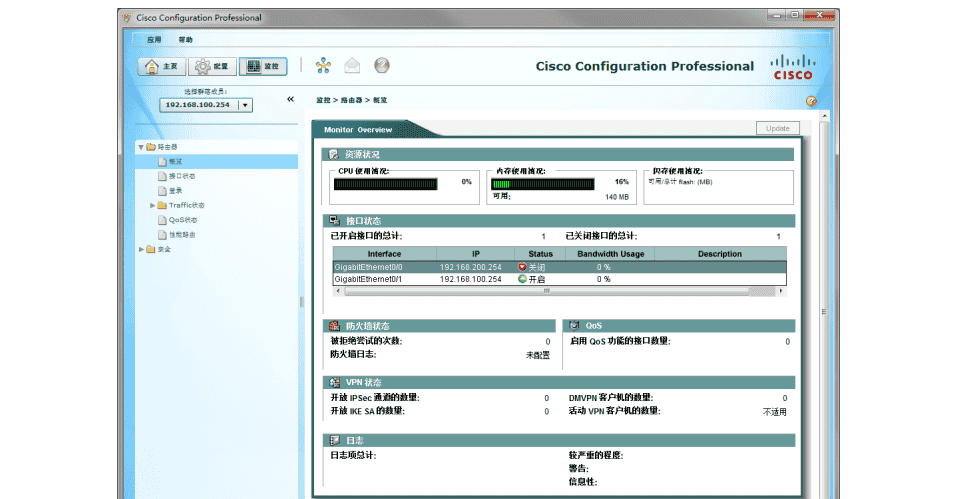The height and width of the screenshot is (499, 972).
Task: Click the envelope feedback icon
Action: pos(352,65)
